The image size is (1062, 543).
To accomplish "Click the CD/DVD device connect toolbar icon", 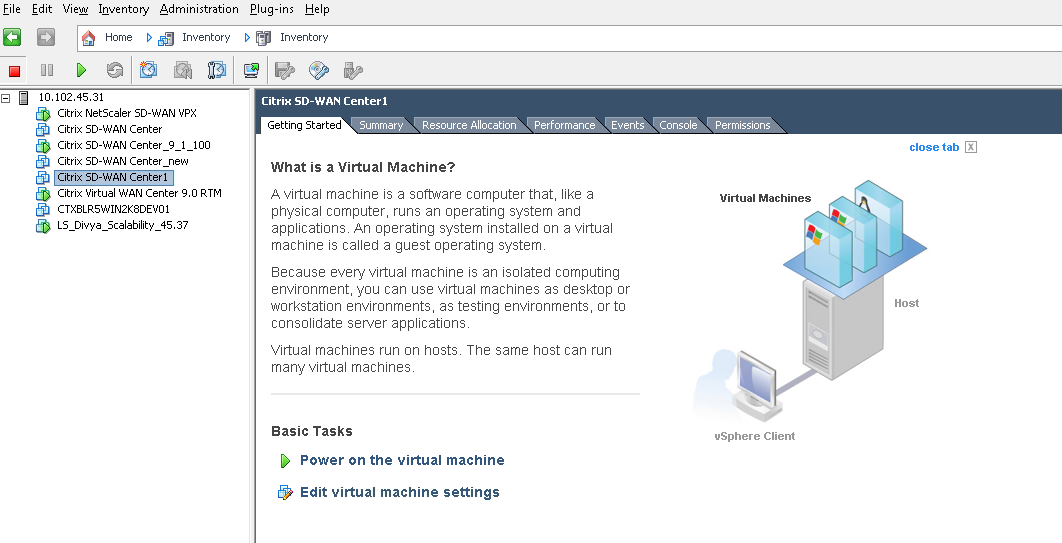I will pyautogui.click(x=318, y=70).
